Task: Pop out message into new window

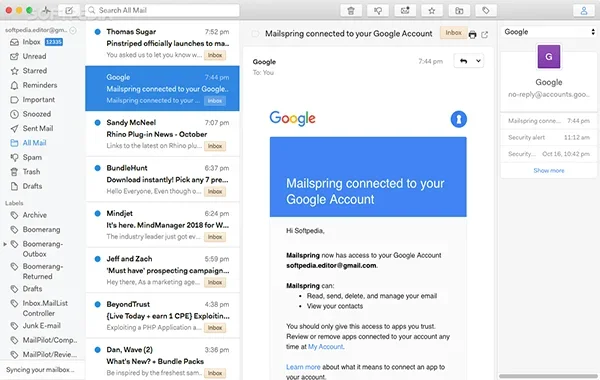Action: 485,35
